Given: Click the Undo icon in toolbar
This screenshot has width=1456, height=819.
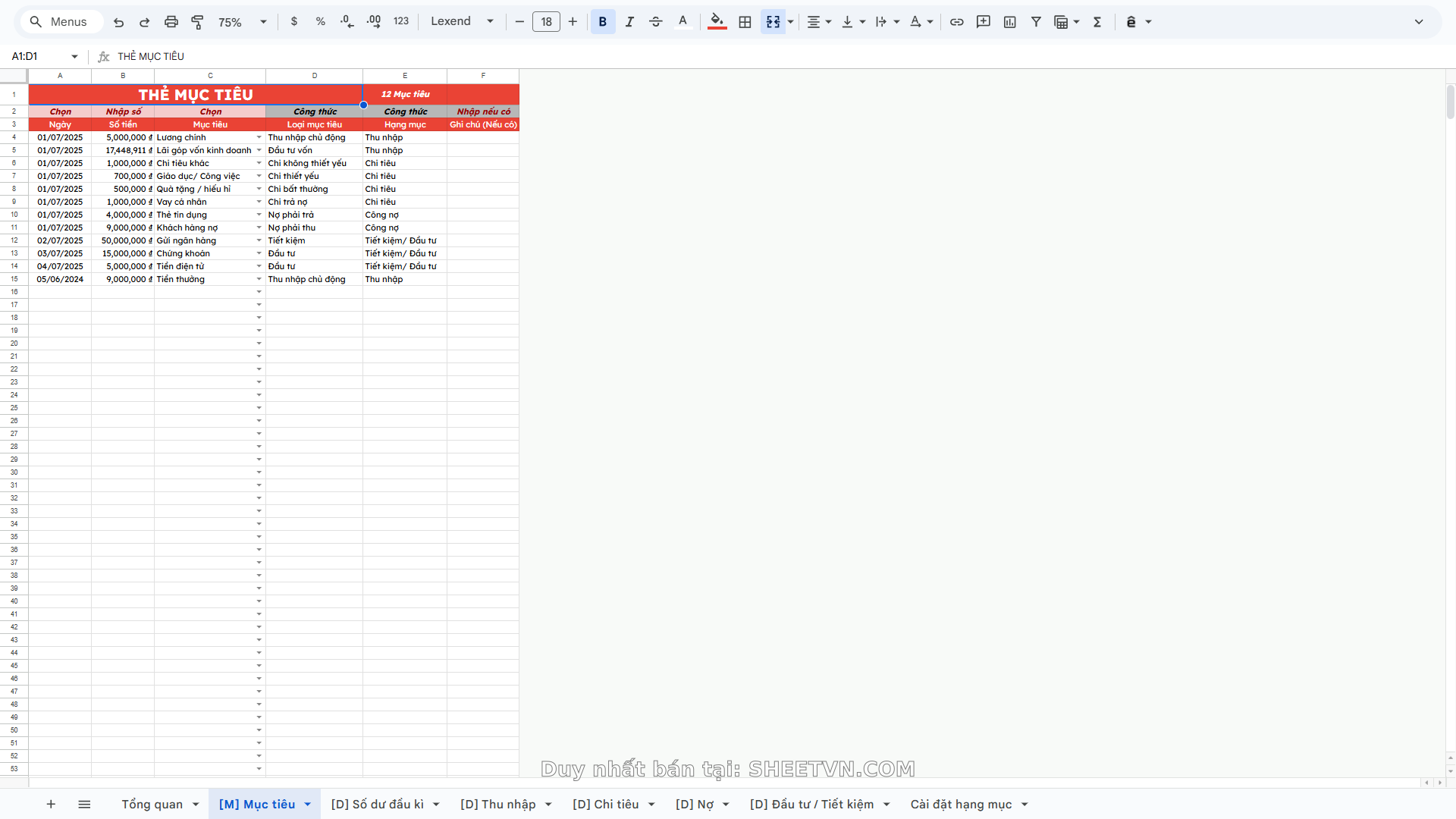Looking at the screenshot, I should [x=118, y=22].
